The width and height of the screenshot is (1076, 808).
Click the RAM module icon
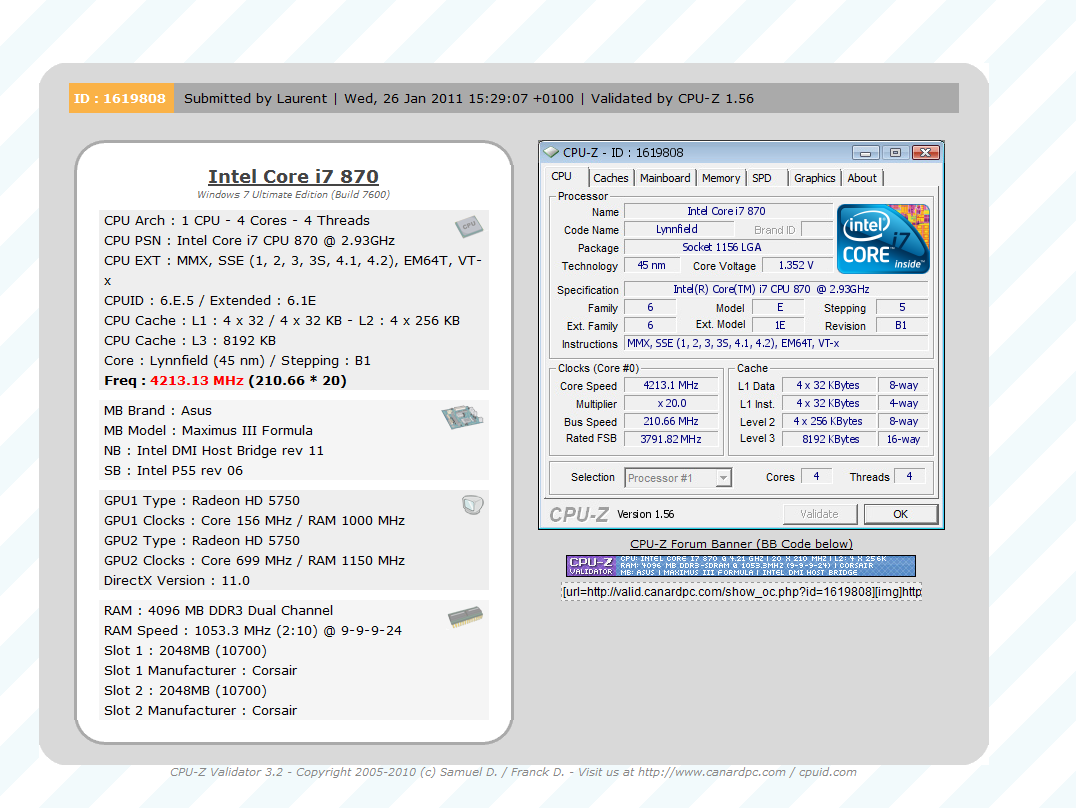point(465,616)
